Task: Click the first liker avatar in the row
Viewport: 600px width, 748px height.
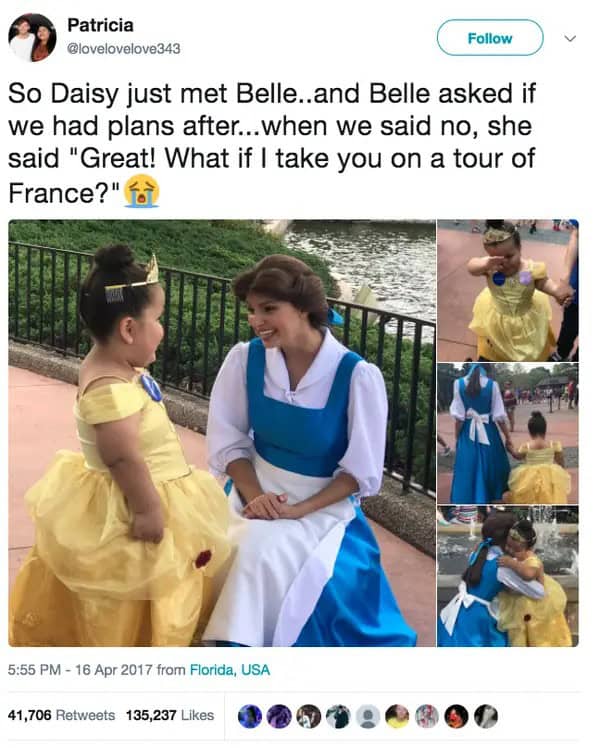Action: coord(250,716)
